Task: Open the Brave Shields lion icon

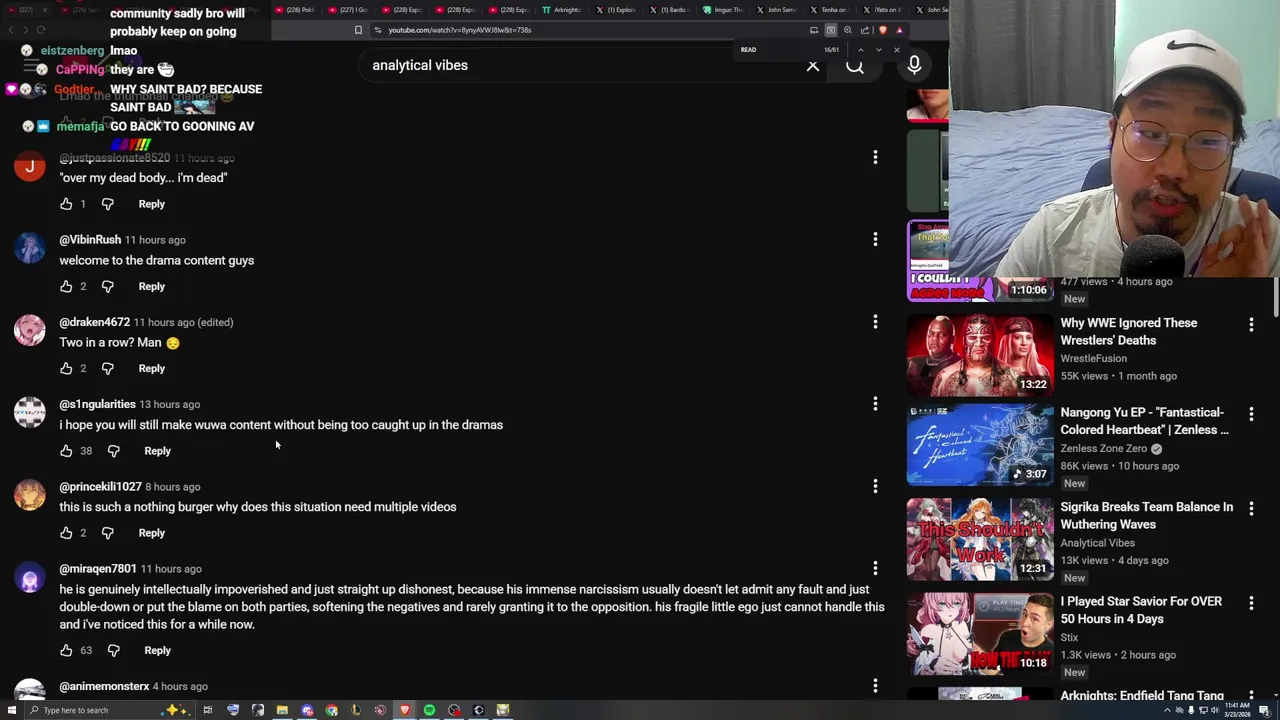Action: [x=883, y=30]
